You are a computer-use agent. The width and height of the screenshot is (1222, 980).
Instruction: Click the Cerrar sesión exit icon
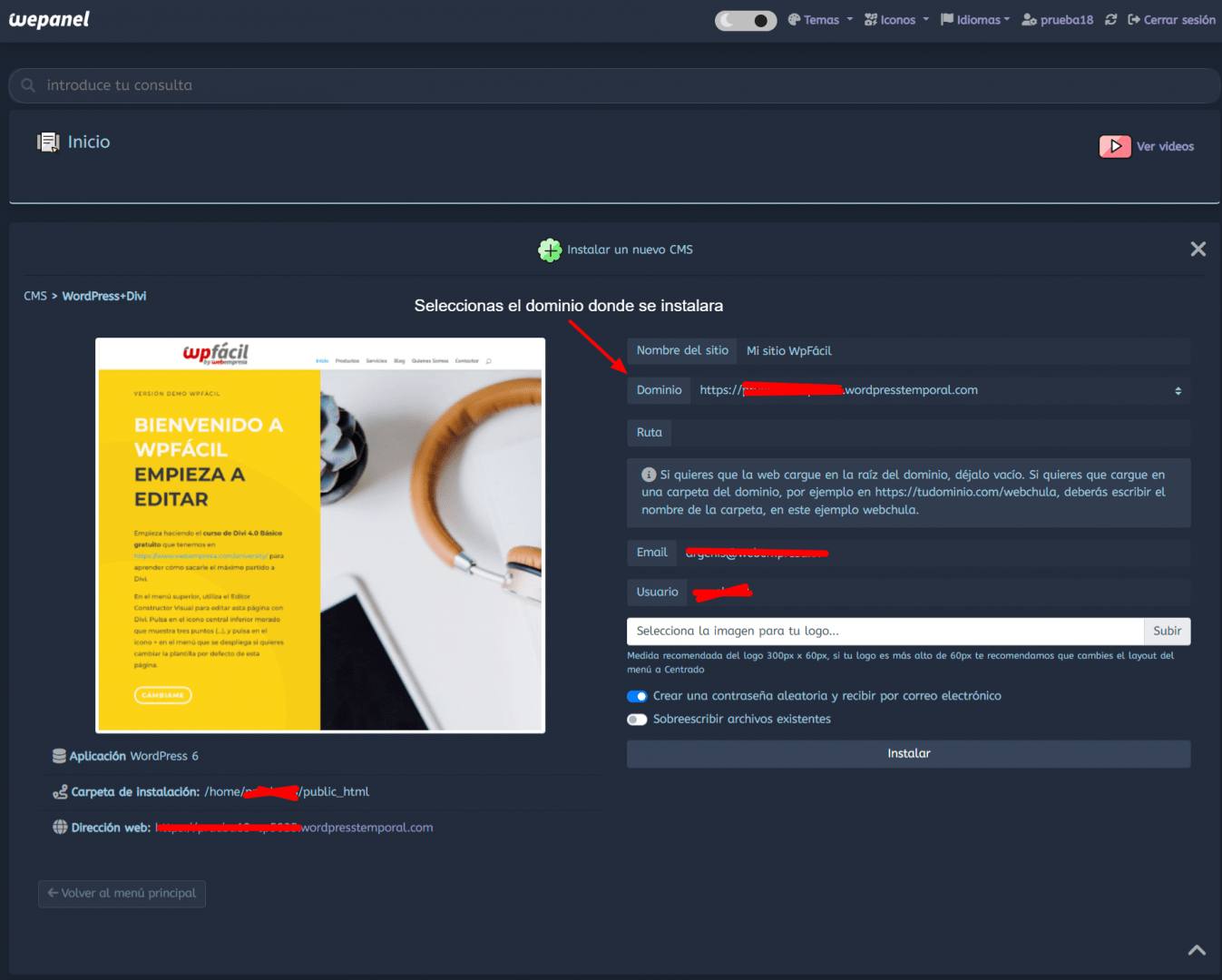pyautogui.click(x=1134, y=20)
